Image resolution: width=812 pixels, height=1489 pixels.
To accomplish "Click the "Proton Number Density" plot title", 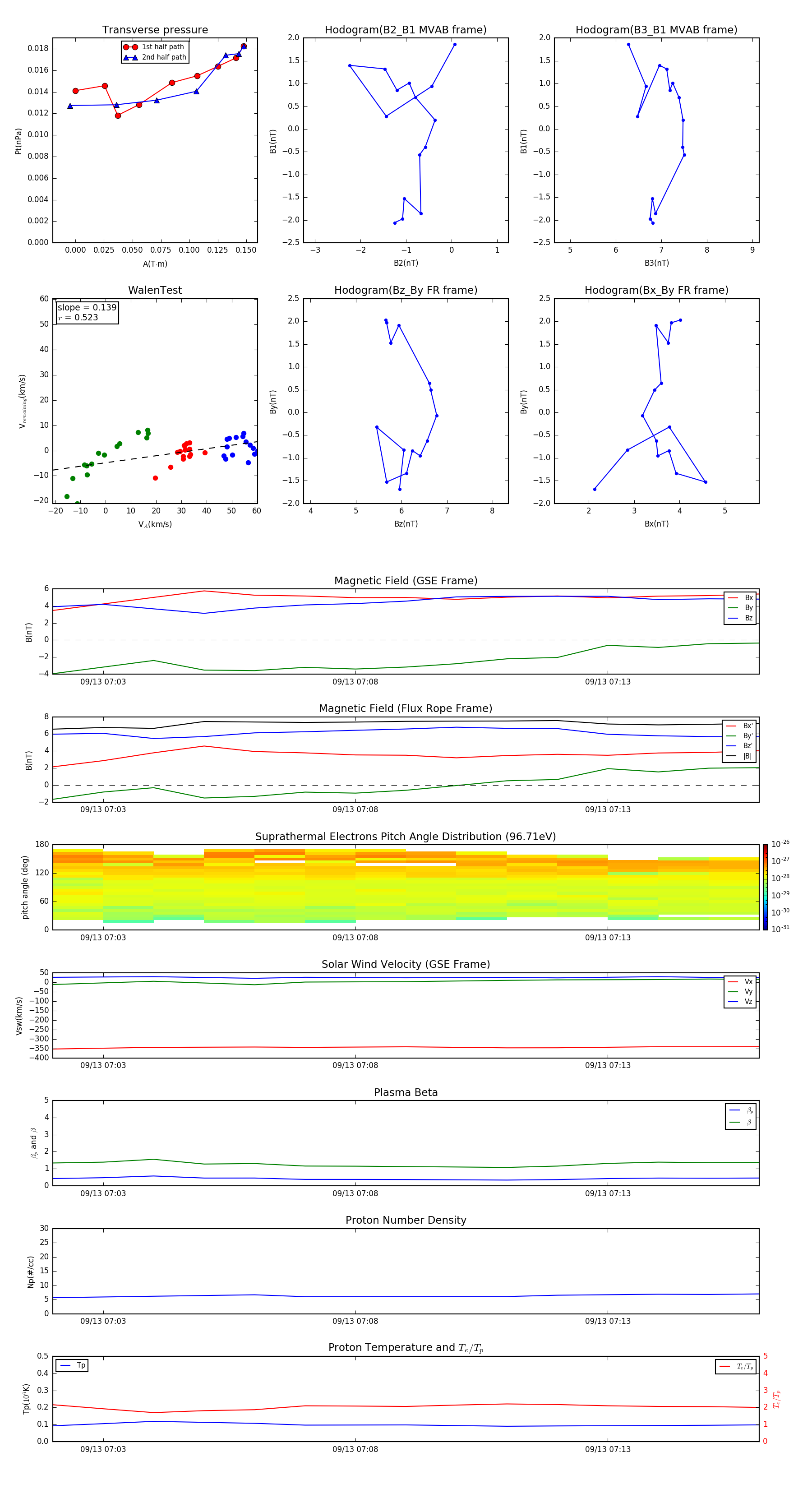I will point(405,1220).
